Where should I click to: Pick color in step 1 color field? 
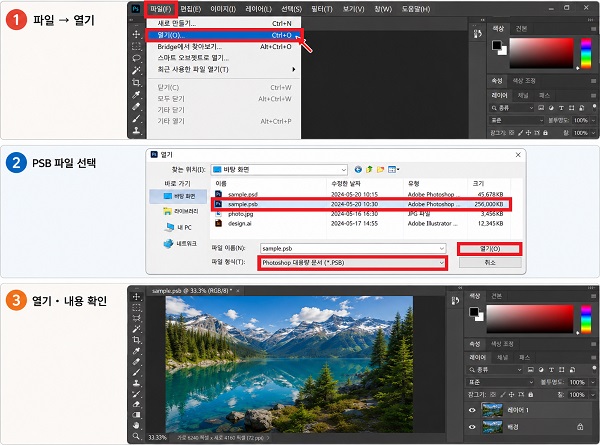point(541,53)
